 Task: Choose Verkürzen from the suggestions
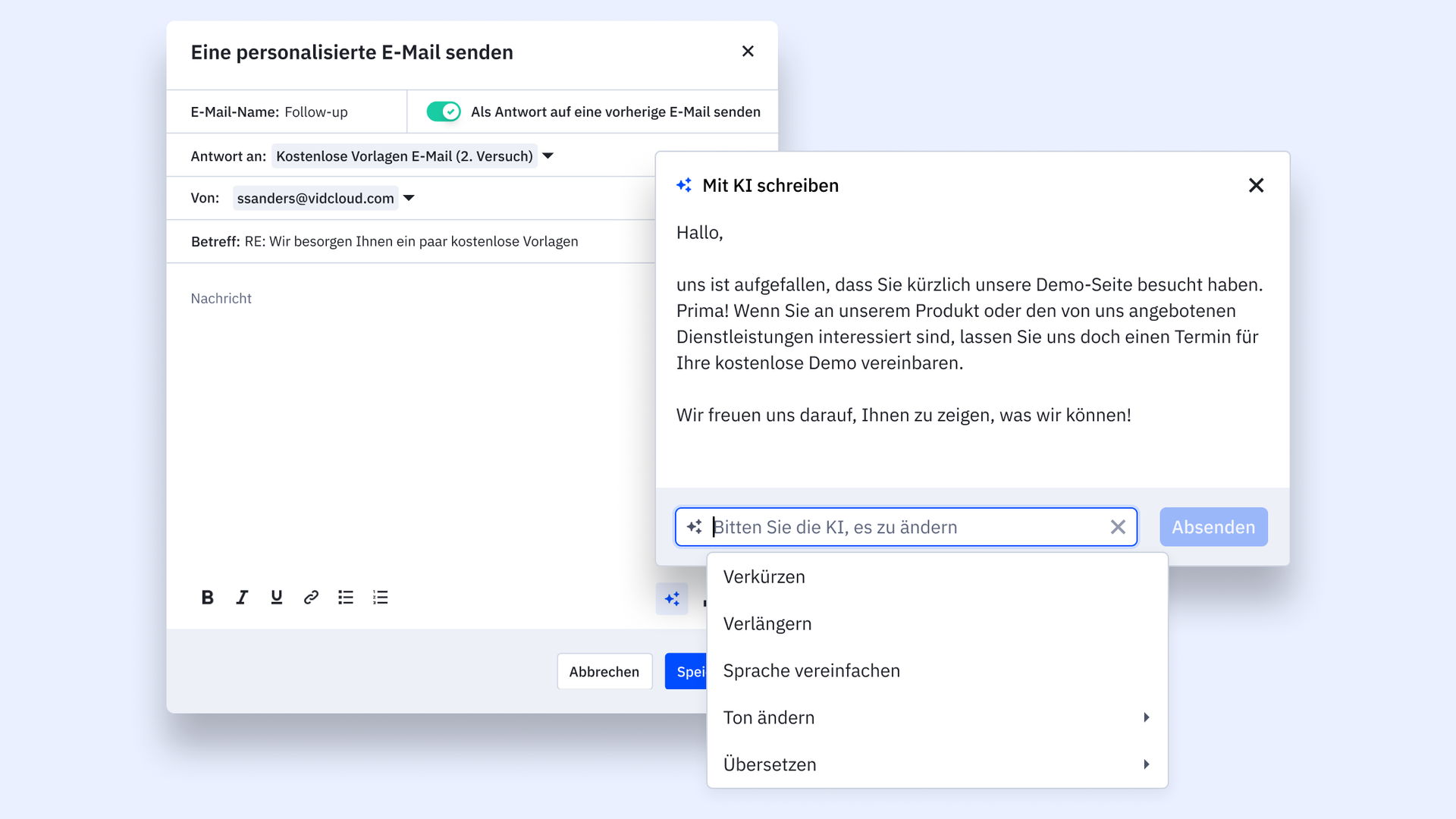pos(764,577)
